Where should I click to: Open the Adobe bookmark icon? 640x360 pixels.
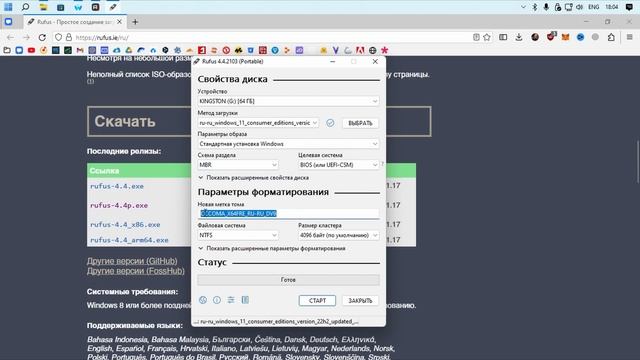click(360, 50)
